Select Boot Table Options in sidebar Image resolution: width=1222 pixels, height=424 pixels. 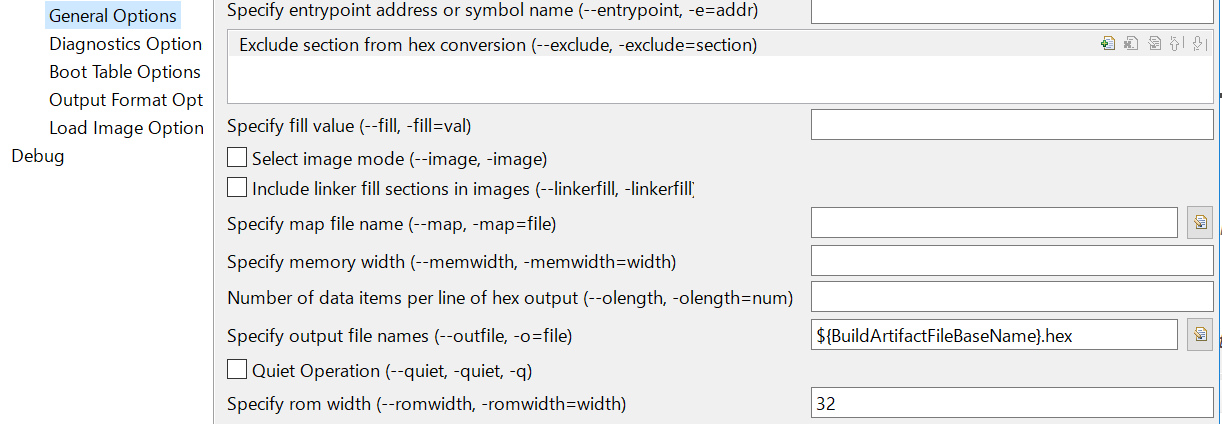click(124, 72)
